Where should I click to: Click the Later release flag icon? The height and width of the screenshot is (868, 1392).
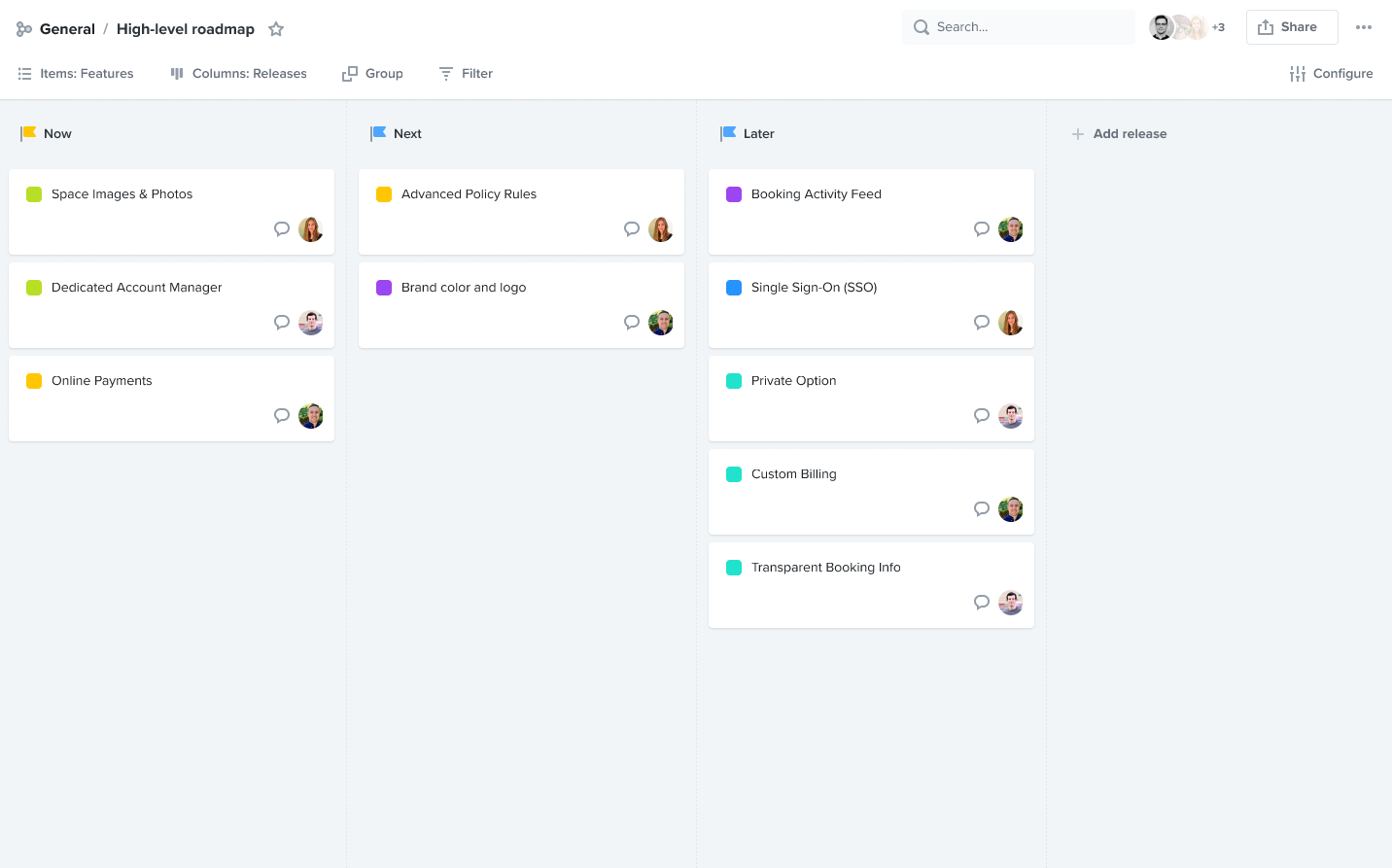pos(728,133)
